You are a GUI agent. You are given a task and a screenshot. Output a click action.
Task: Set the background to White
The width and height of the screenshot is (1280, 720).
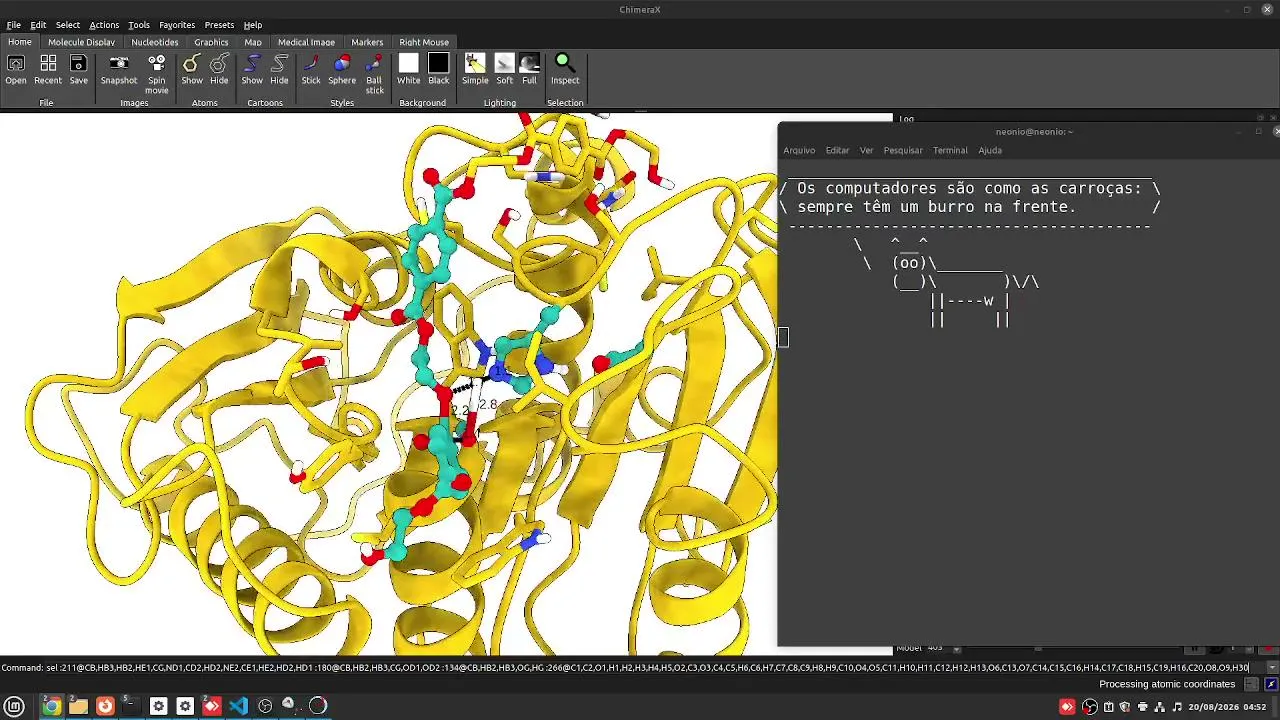[x=408, y=63]
